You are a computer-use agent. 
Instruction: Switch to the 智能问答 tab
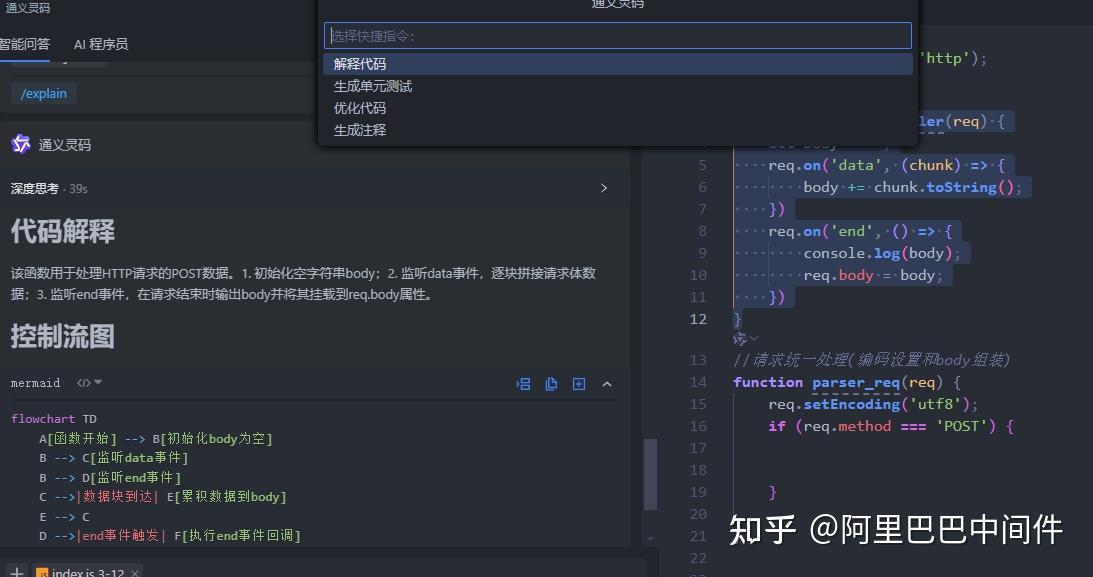pyautogui.click(x=24, y=44)
